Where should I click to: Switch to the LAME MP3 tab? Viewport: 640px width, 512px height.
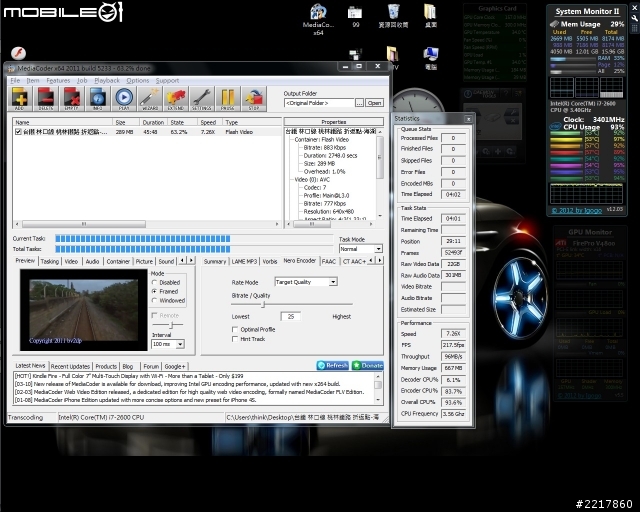(x=244, y=261)
